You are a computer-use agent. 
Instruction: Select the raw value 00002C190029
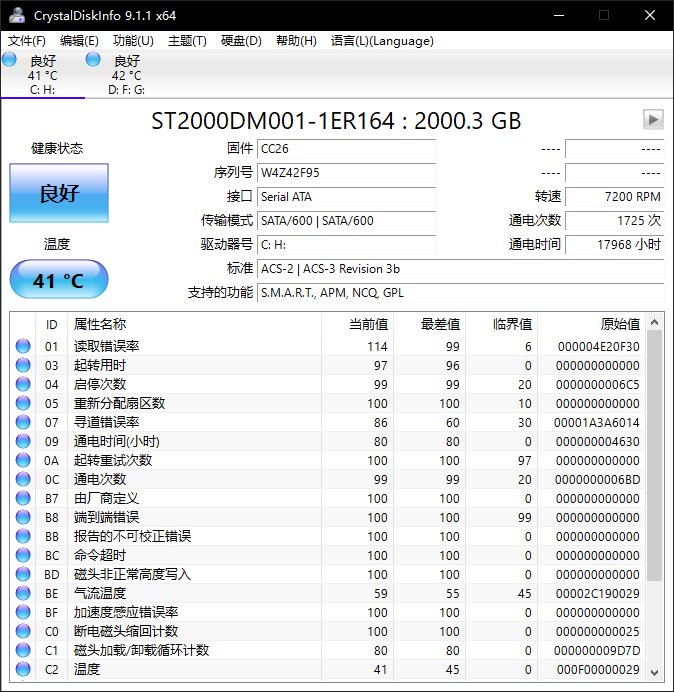[x=597, y=593]
